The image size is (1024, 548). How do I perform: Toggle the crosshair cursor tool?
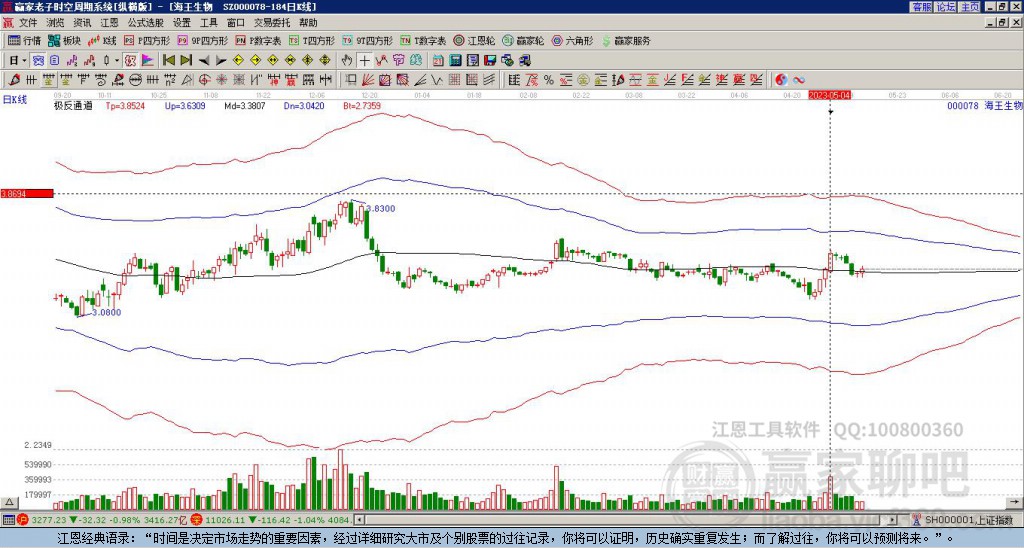364,61
